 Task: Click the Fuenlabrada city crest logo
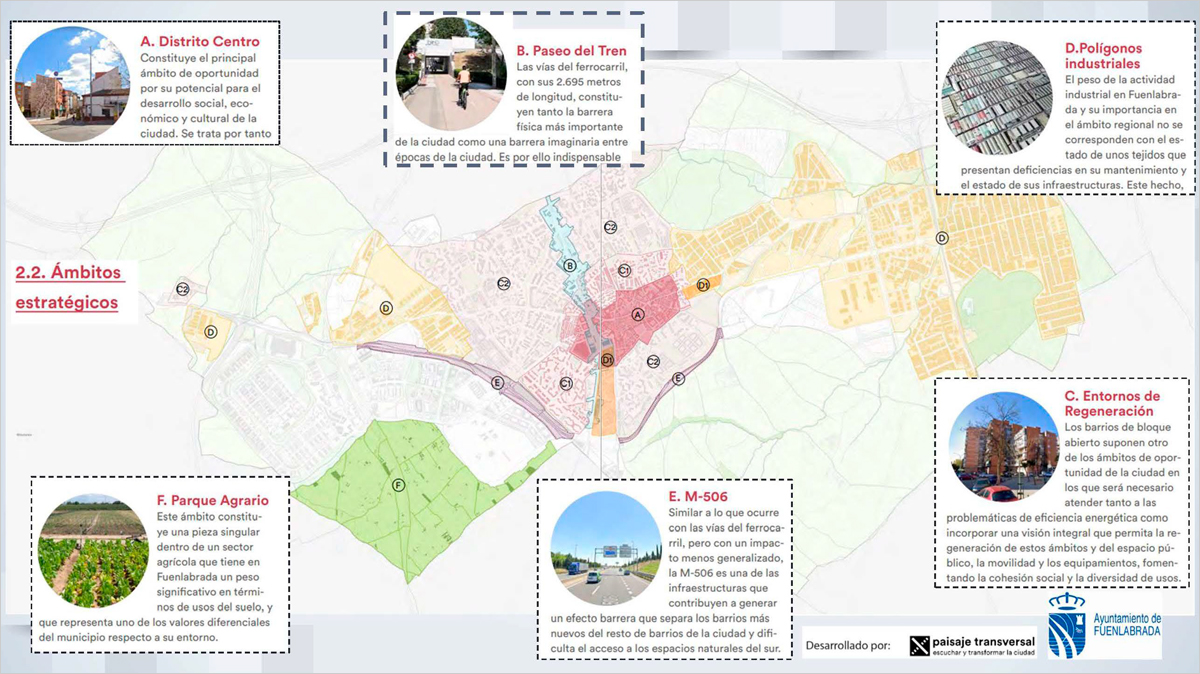(x=1068, y=626)
